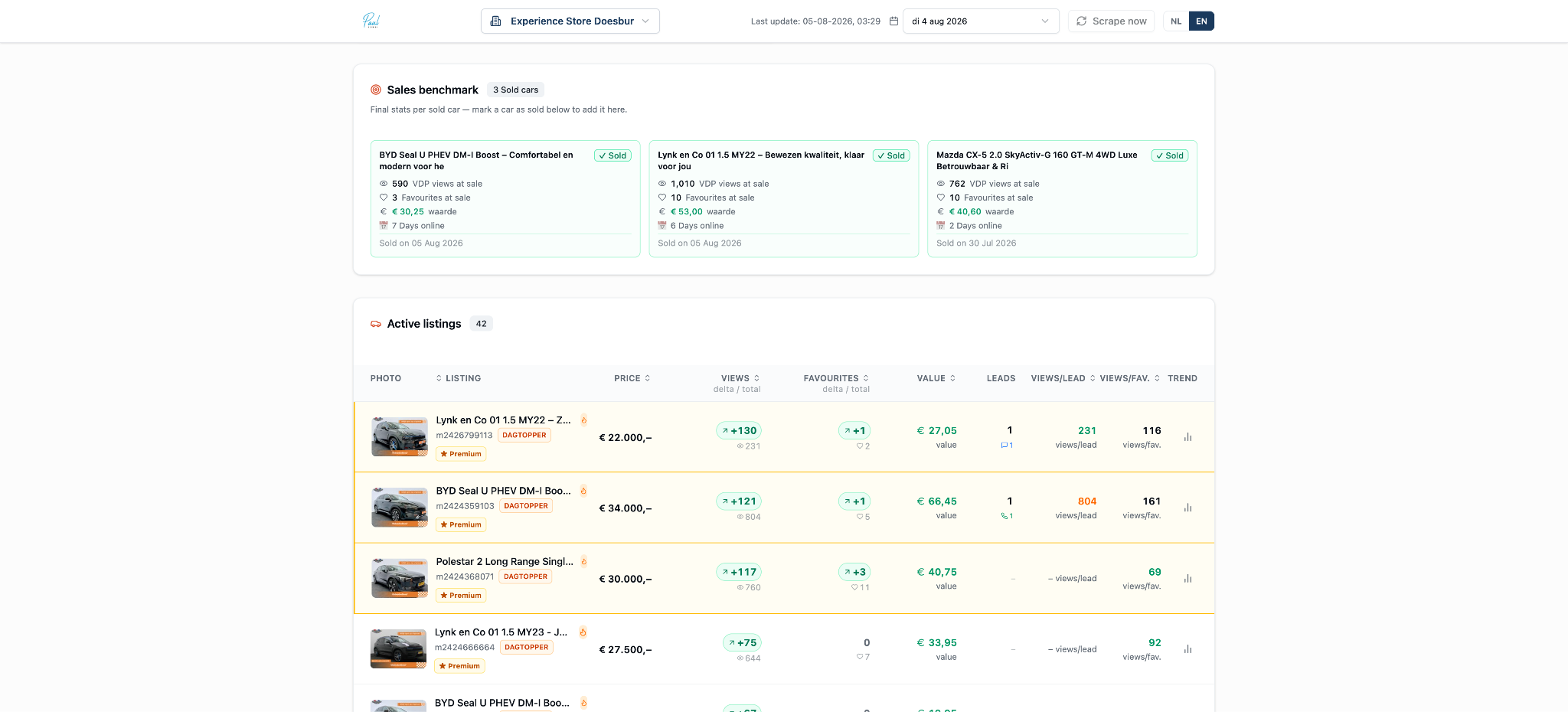Click the calendar icon beside the date picker
Image resolution: width=1568 pixels, height=712 pixels.
click(893, 21)
